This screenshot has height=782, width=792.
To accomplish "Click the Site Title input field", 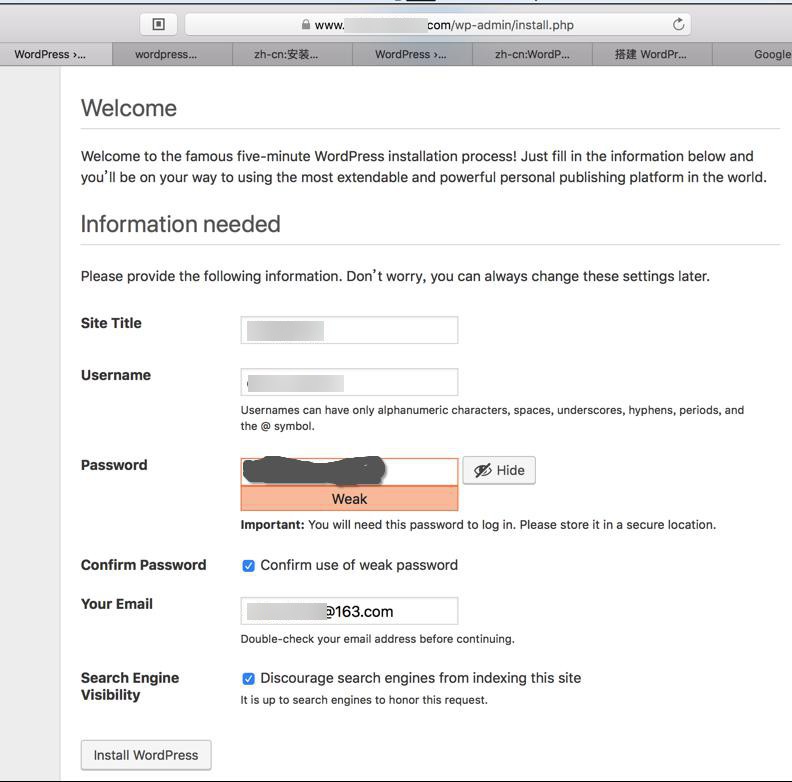I will (x=350, y=330).
